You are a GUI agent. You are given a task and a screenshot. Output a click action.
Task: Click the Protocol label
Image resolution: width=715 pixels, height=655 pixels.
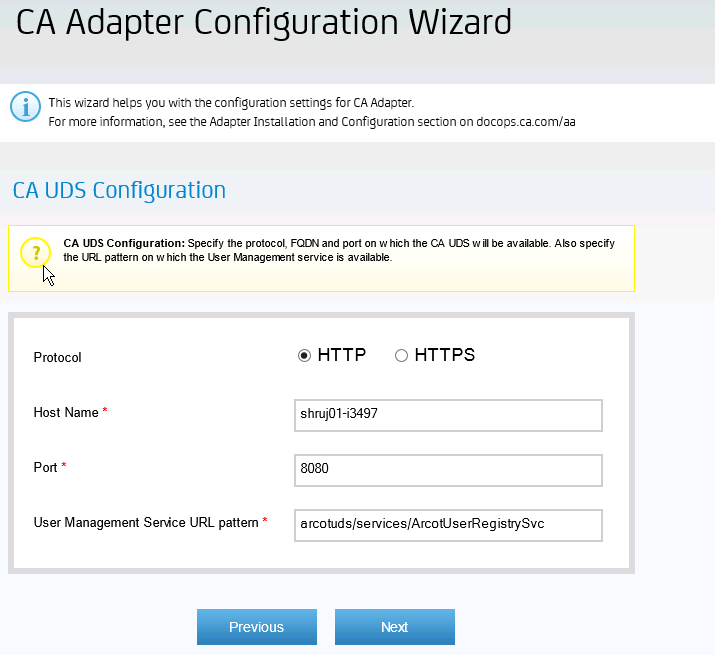(x=57, y=357)
